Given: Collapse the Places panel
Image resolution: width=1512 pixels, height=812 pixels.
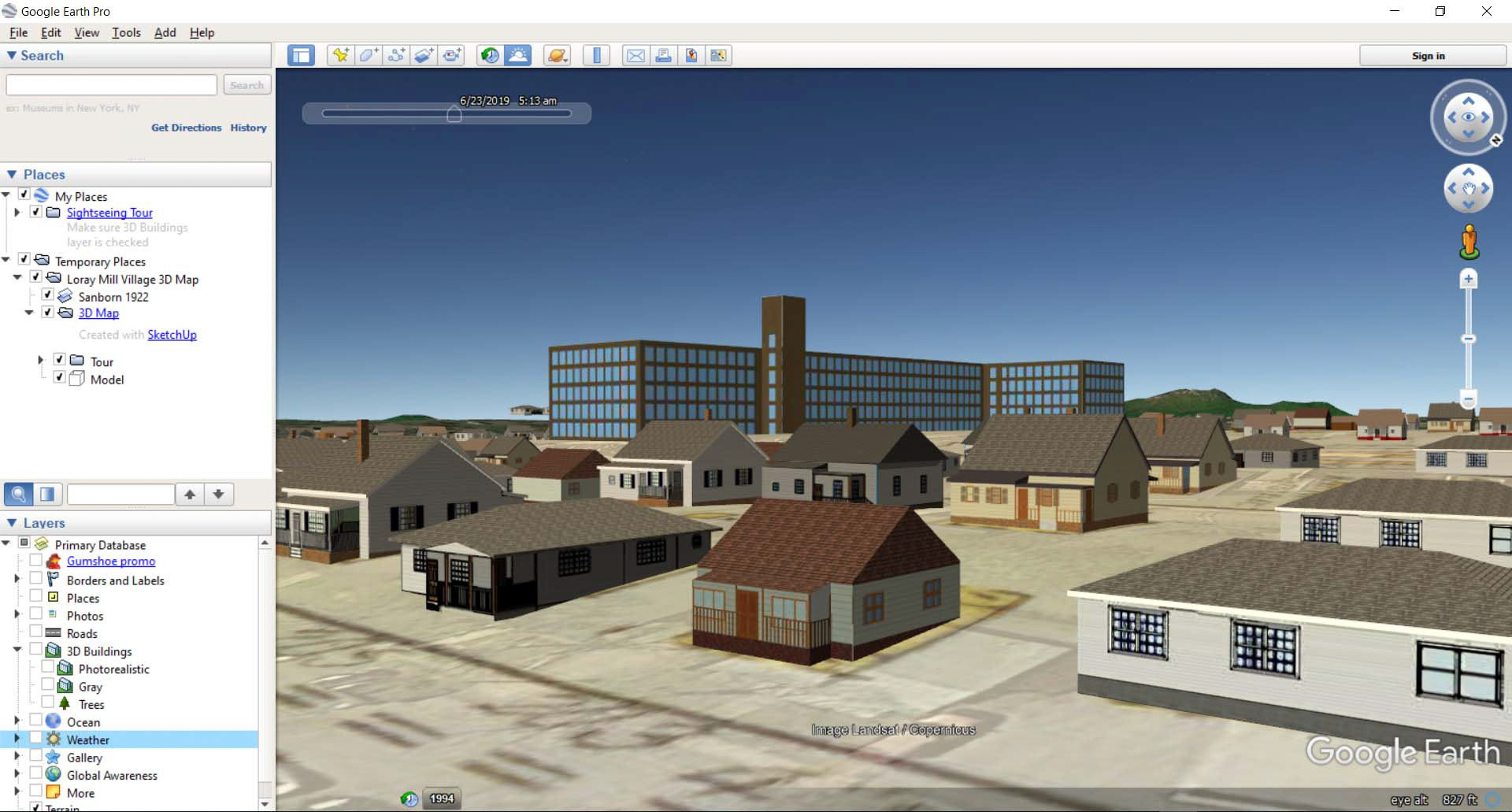Looking at the screenshot, I should pyautogui.click(x=12, y=174).
